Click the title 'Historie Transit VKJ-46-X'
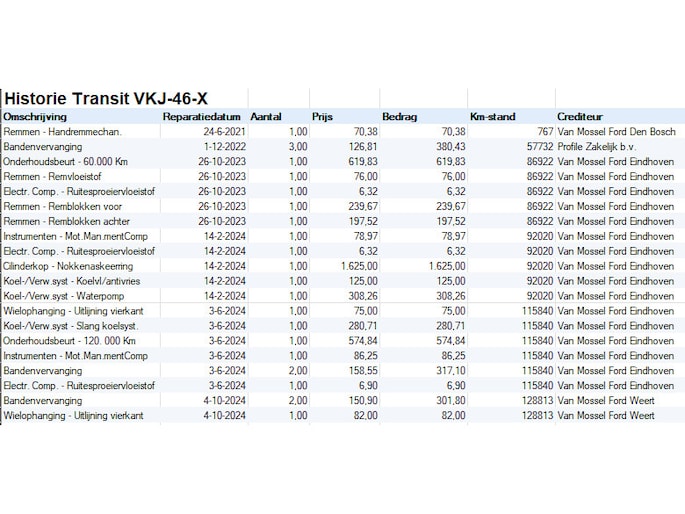 point(106,98)
